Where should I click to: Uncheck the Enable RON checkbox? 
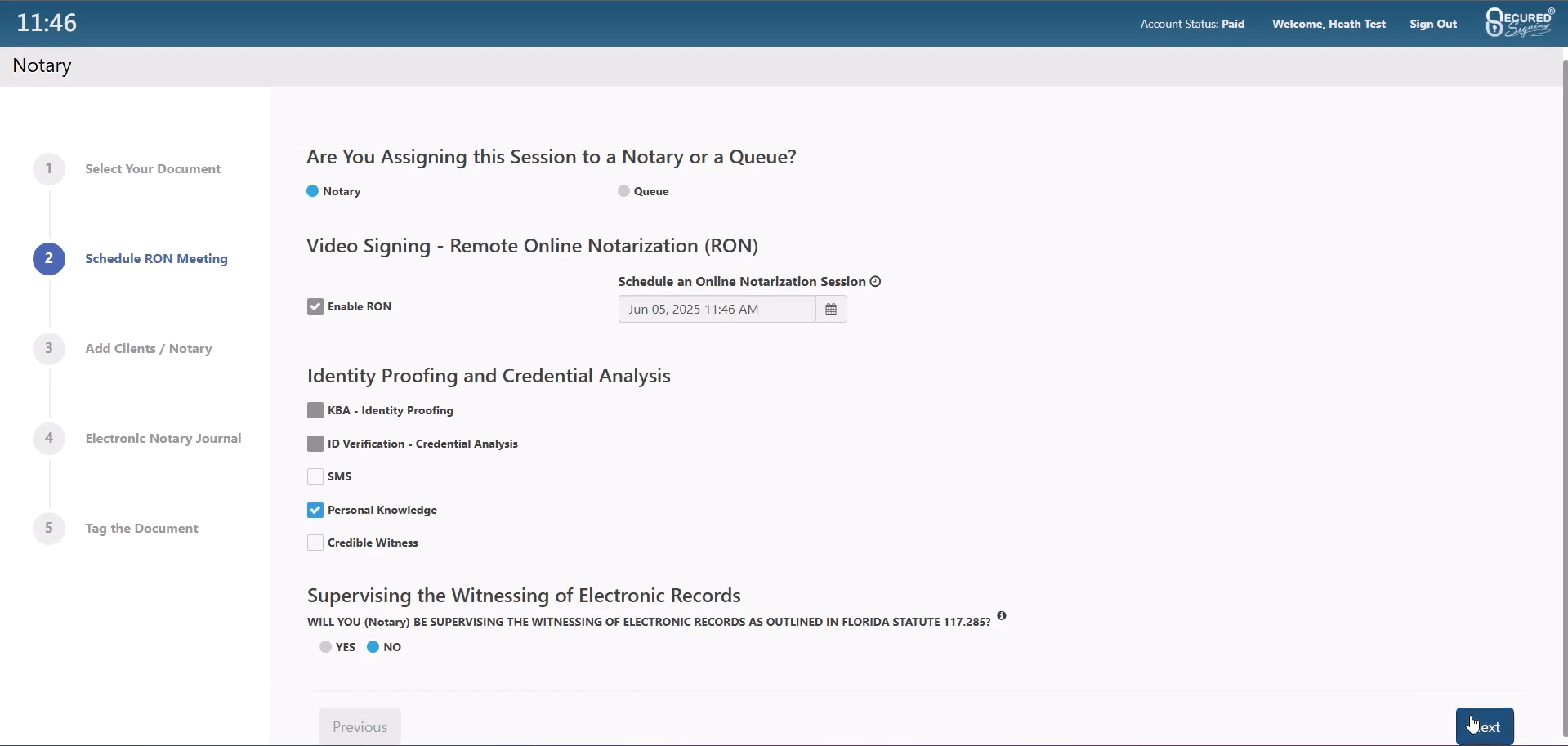315,306
